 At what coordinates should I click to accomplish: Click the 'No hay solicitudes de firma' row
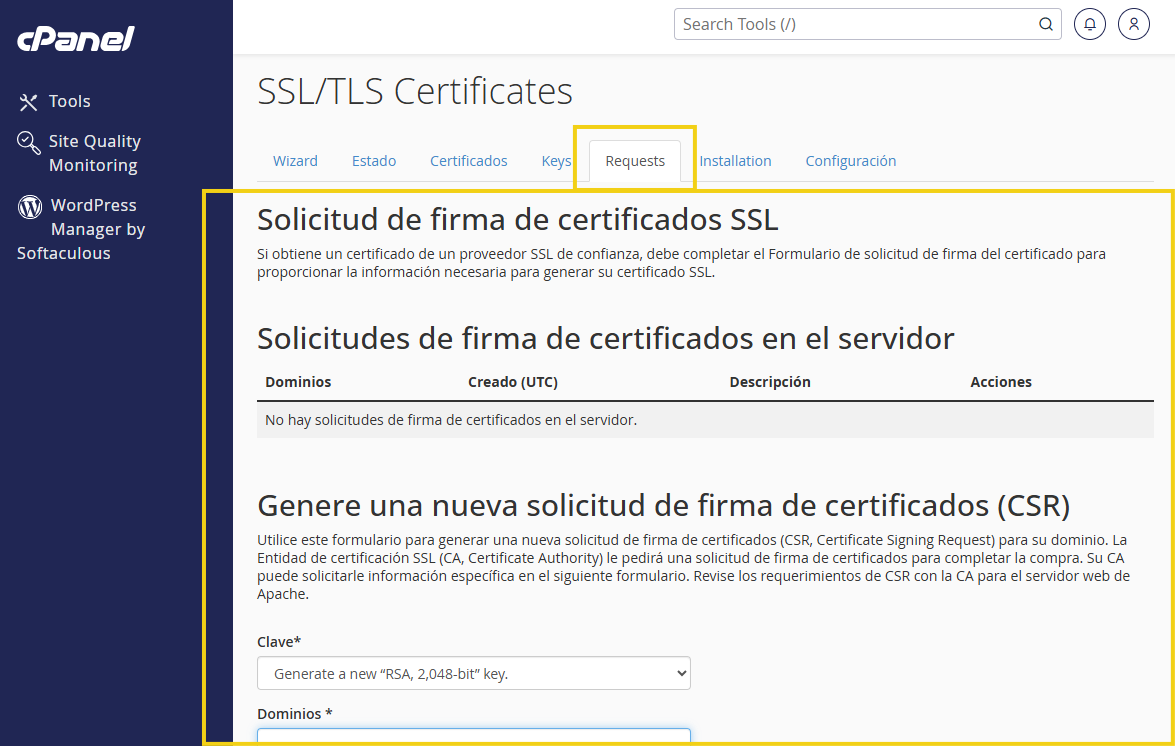coord(705,420)
